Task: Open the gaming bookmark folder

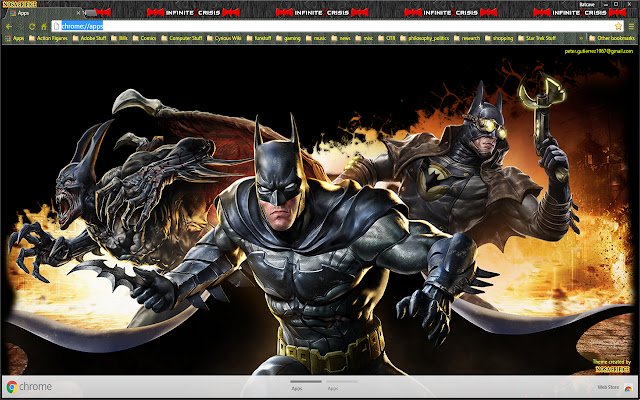Action: tap(289, 38)
